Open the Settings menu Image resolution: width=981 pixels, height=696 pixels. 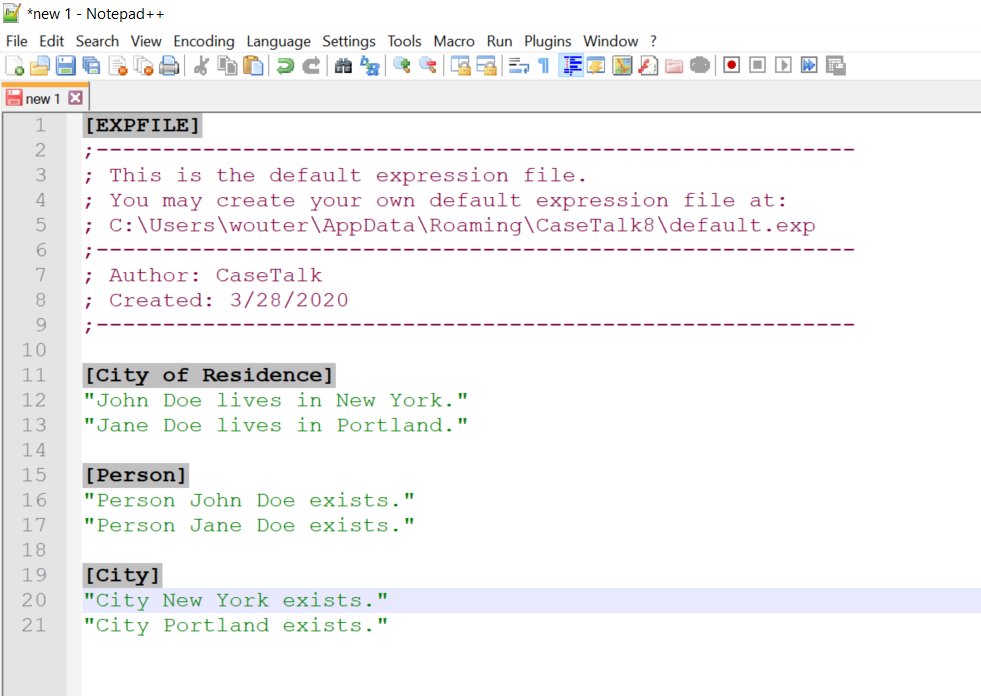click(348, 41)
